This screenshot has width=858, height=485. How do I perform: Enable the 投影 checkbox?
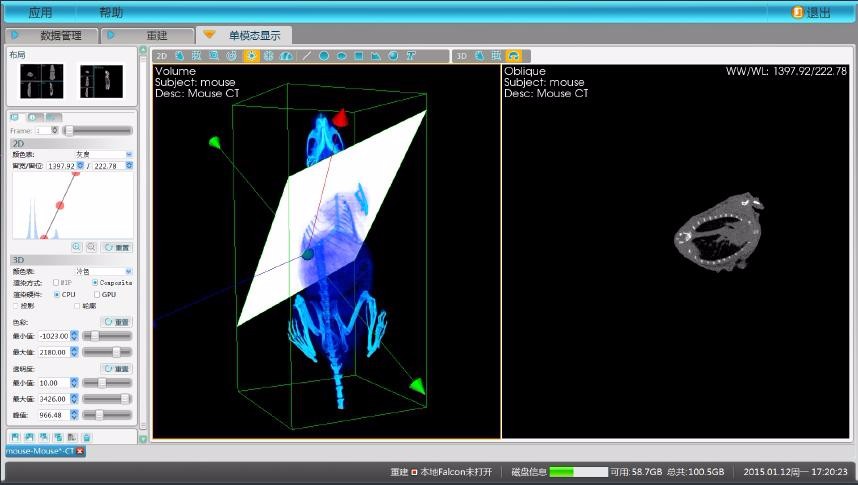pyautogui.click(x=15, y=306)
